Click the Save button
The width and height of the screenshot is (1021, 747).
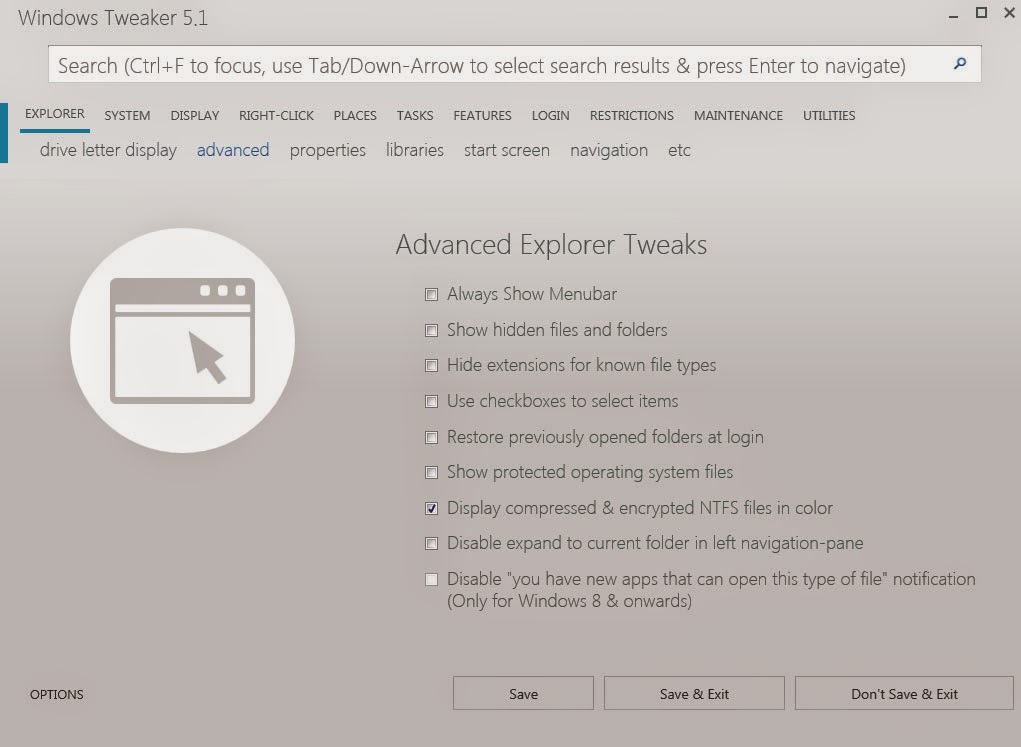click(523, 693)
